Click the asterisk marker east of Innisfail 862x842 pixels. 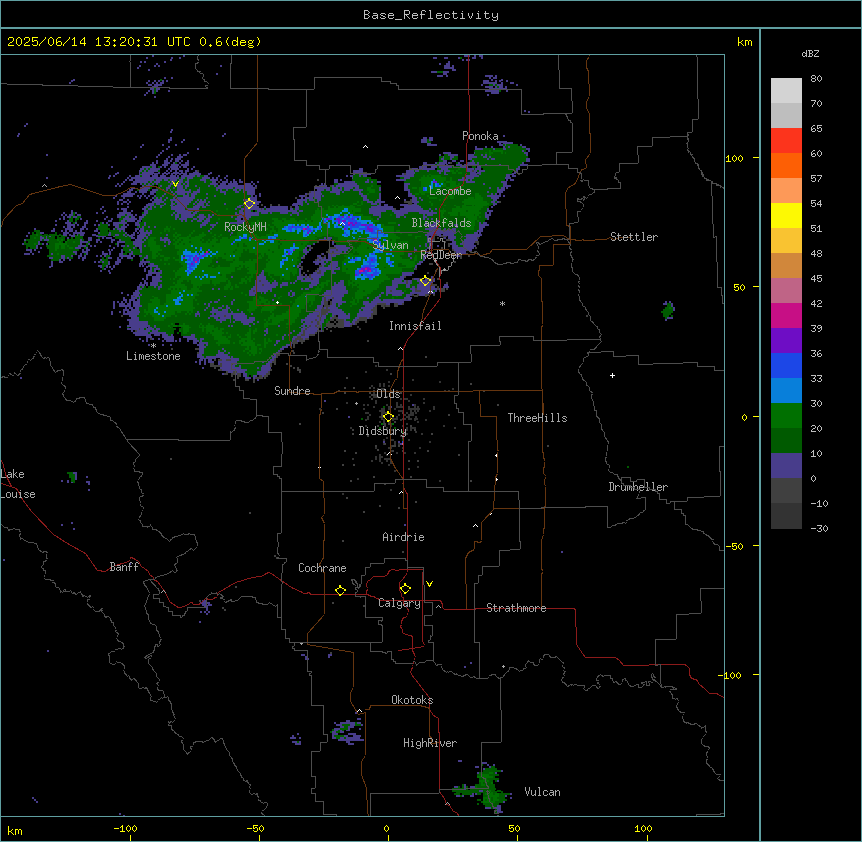[x=502, y=304]
